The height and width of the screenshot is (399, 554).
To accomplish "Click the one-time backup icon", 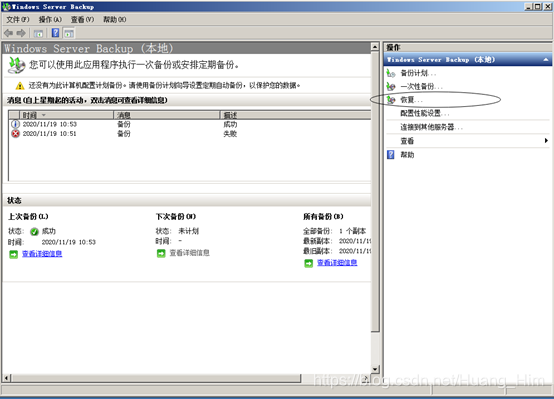I will [391, 86].
